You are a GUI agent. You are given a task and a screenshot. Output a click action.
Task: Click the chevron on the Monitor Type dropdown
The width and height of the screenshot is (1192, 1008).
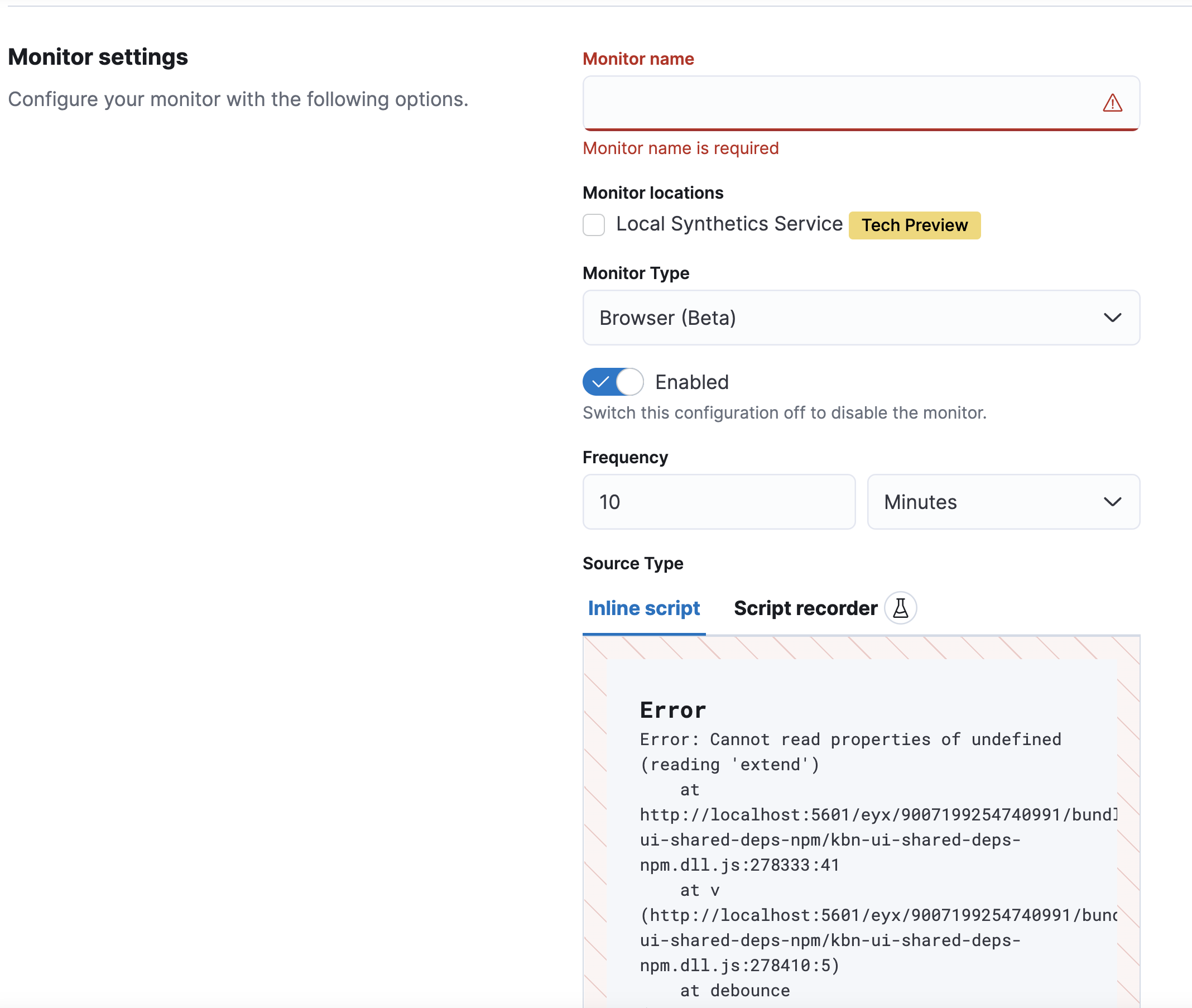tap(1113, 318)
